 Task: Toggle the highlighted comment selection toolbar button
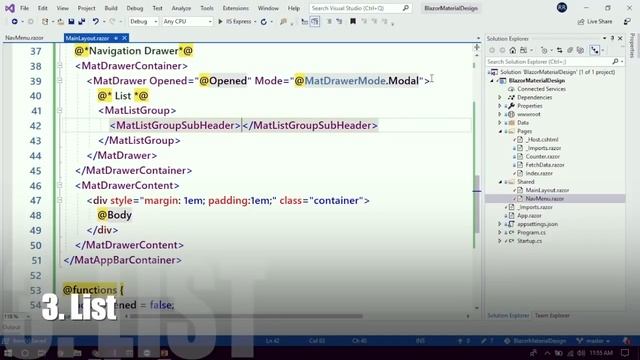click(x=315, y=22)
